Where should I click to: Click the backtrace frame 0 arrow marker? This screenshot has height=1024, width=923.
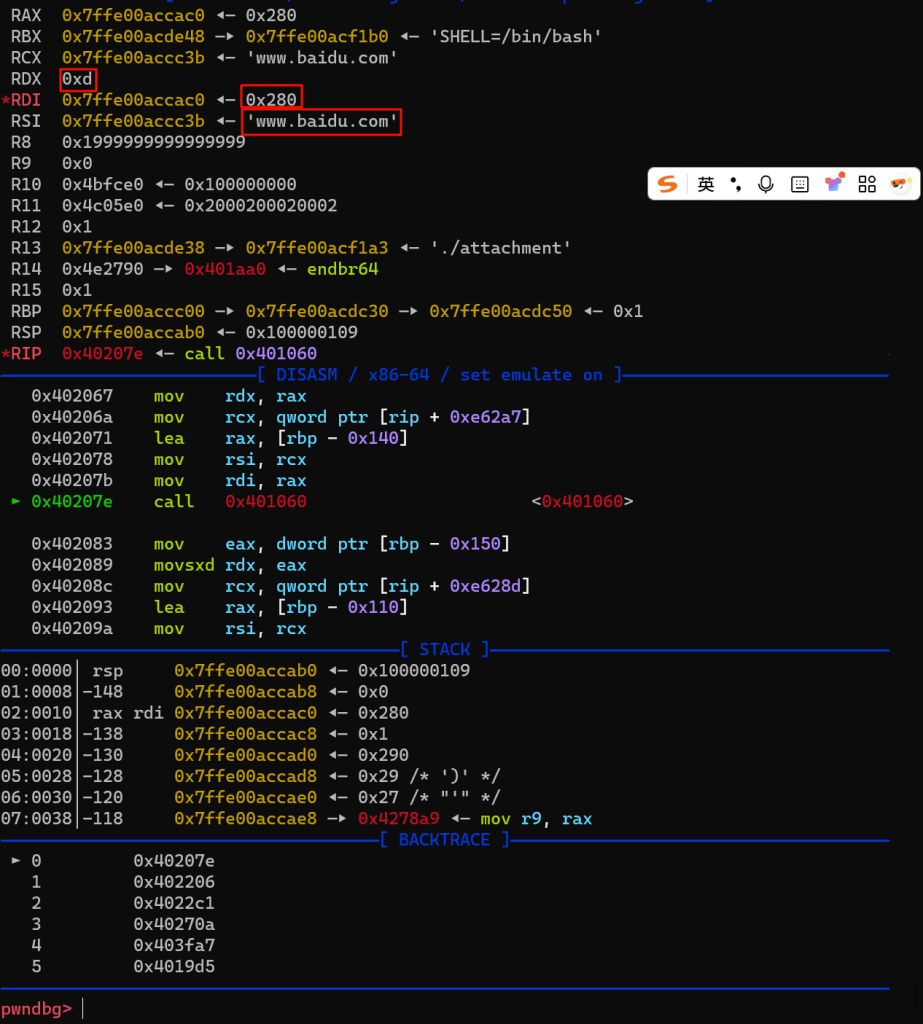[x=15, y=860]
